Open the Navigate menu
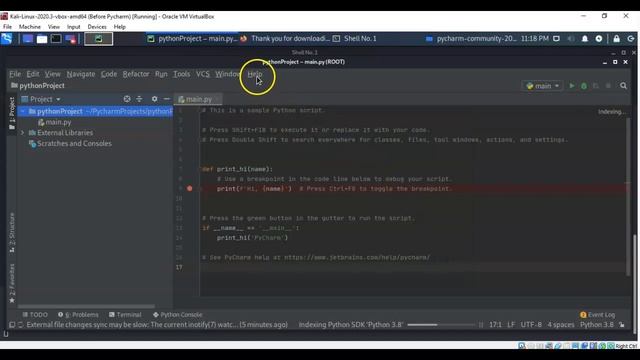The width and height of the screenshot is (640, 360). pyautogui.click(x=81, y=74)
